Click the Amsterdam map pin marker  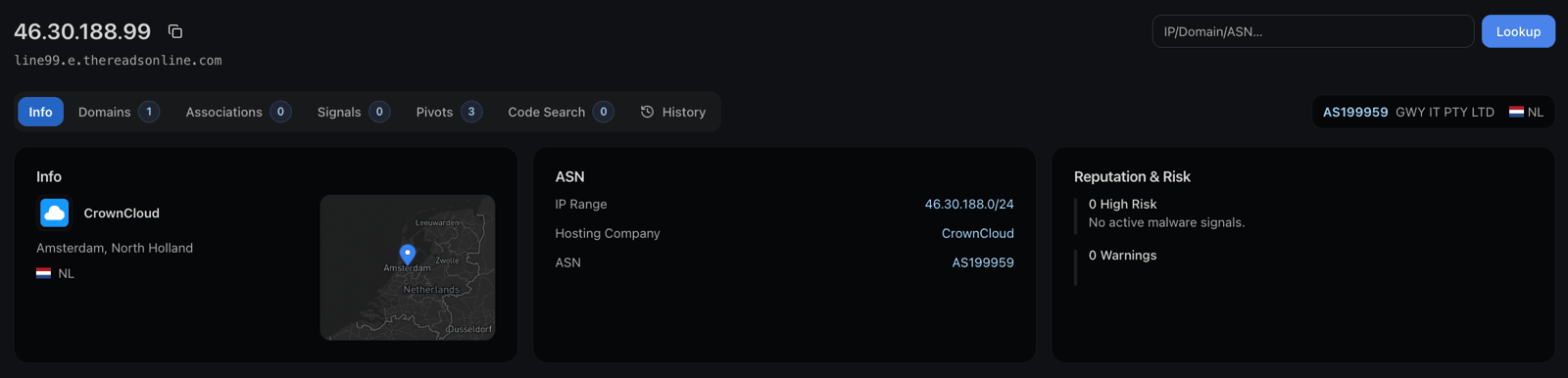(408, 255)
